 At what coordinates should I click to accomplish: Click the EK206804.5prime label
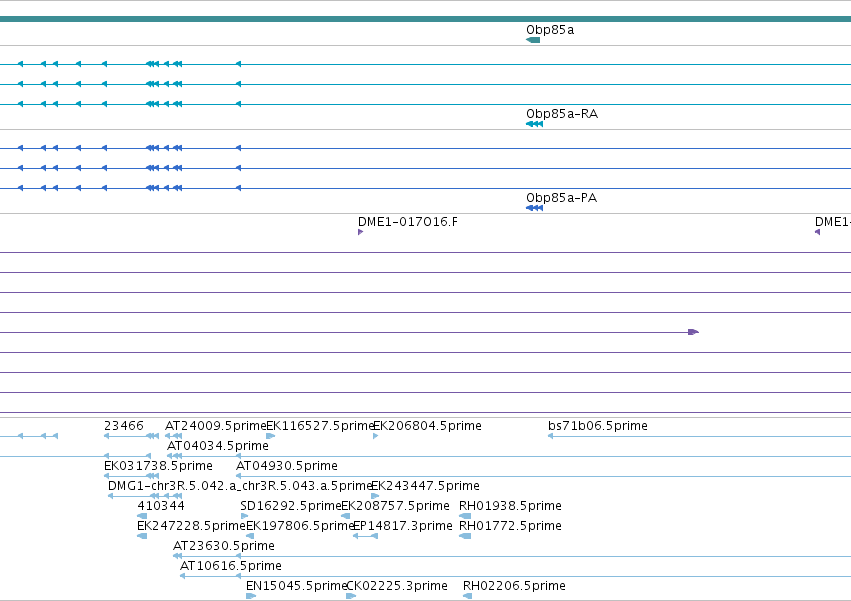(x=428, y=426)
